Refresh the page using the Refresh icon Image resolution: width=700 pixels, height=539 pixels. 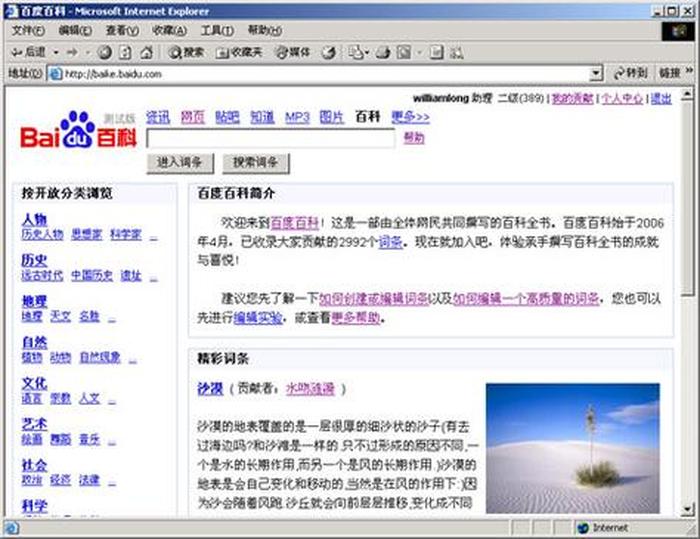tap(125, 53)
